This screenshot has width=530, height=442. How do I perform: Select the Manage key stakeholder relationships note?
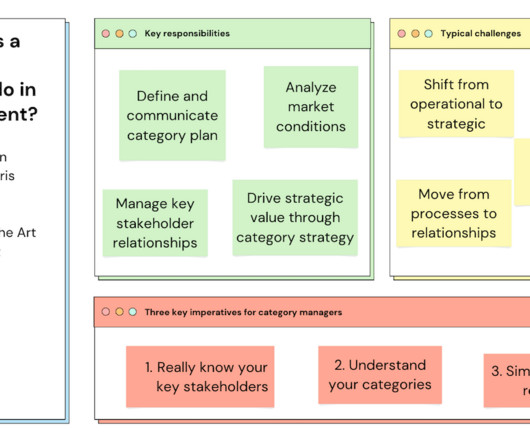[155, 223]
